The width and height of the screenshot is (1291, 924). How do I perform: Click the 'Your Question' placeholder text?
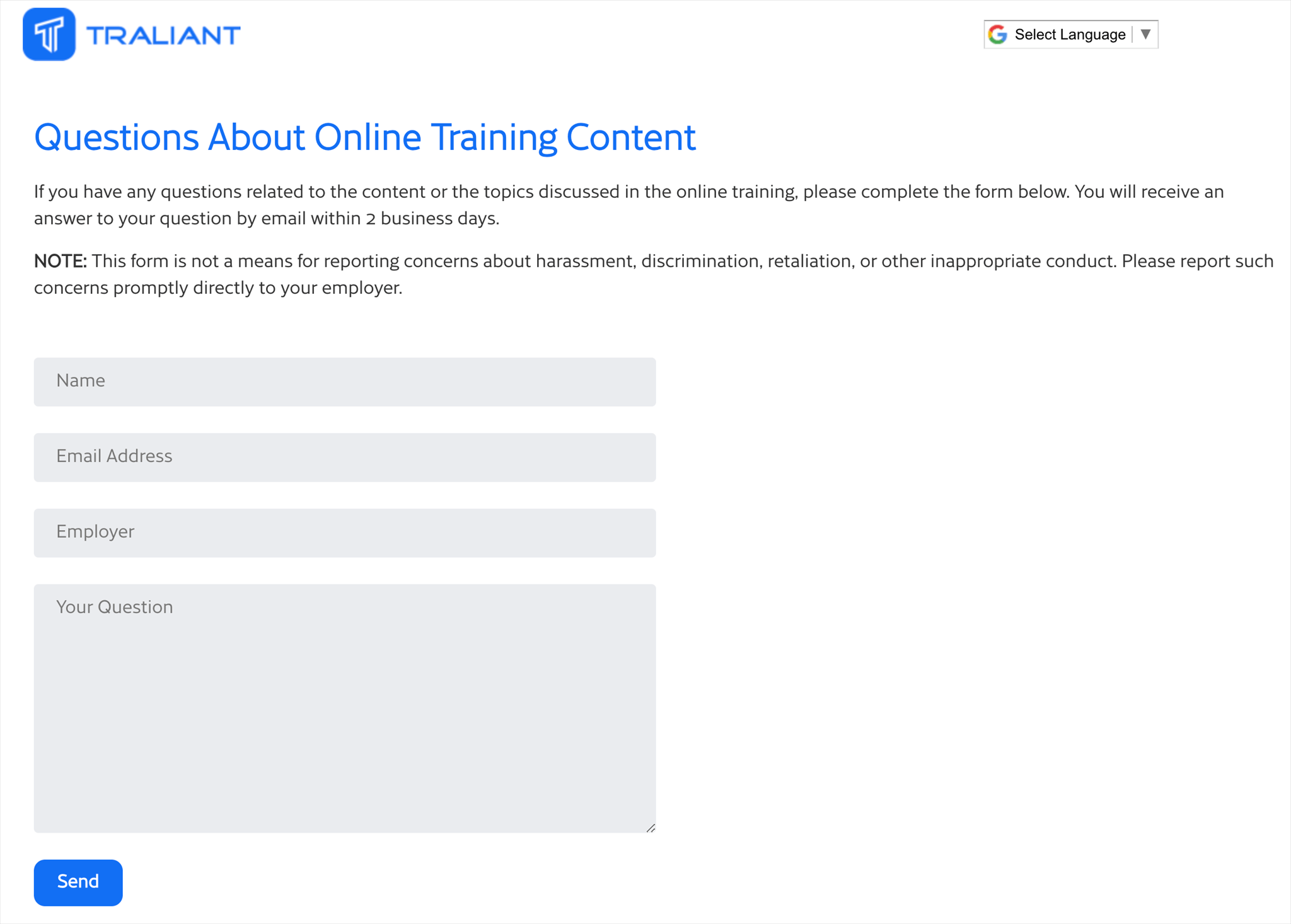[x=114, y=607]
